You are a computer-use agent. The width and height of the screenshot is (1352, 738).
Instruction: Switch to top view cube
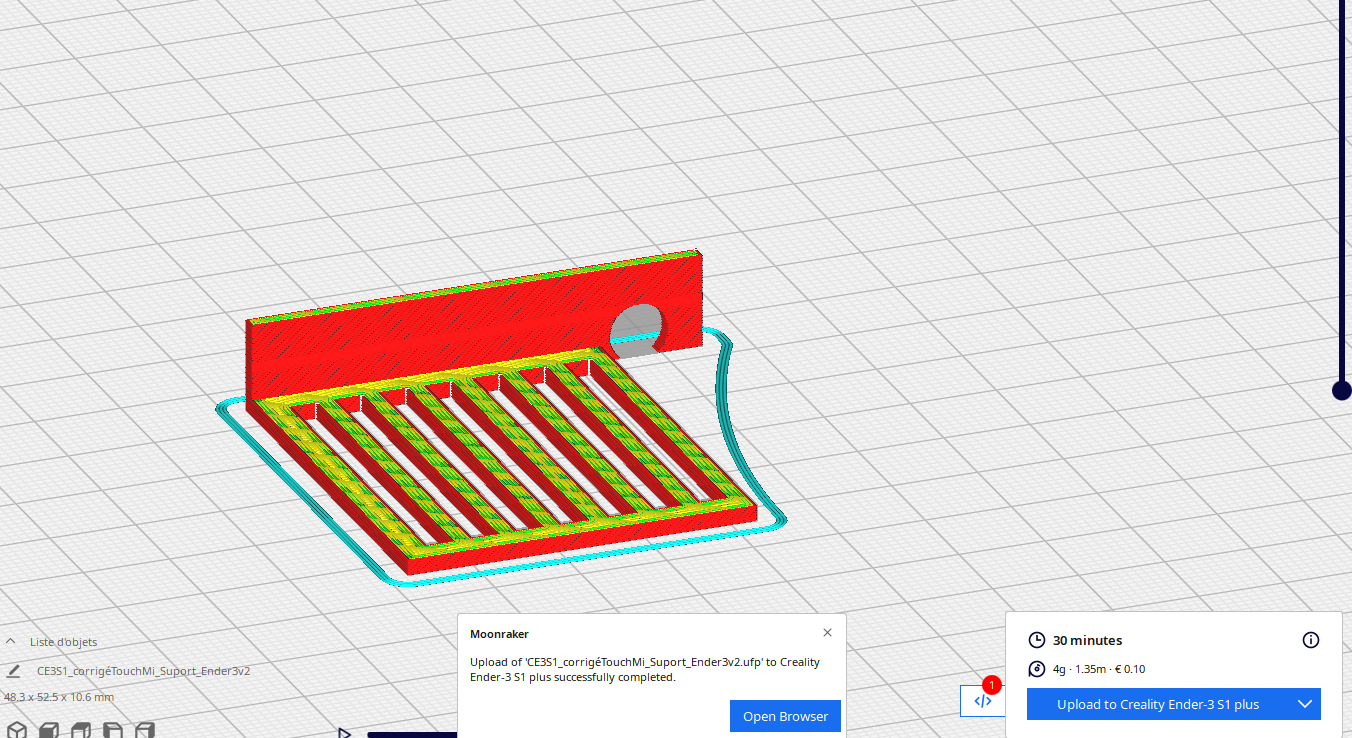point(82,731)
